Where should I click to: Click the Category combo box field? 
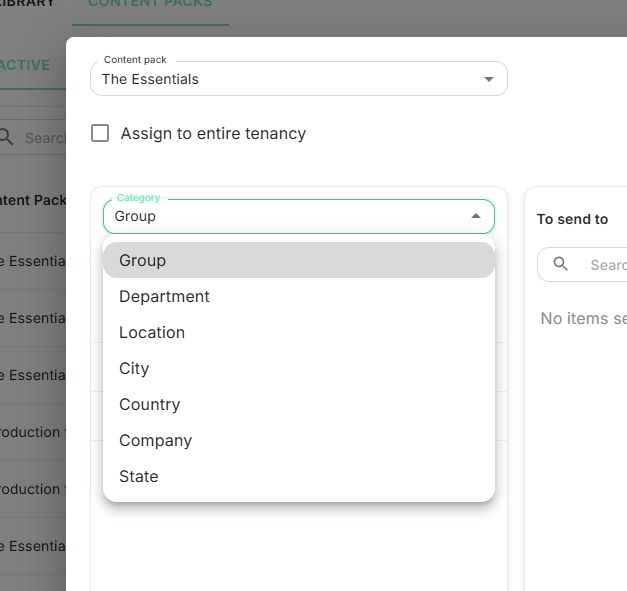(x=285, y=216)
